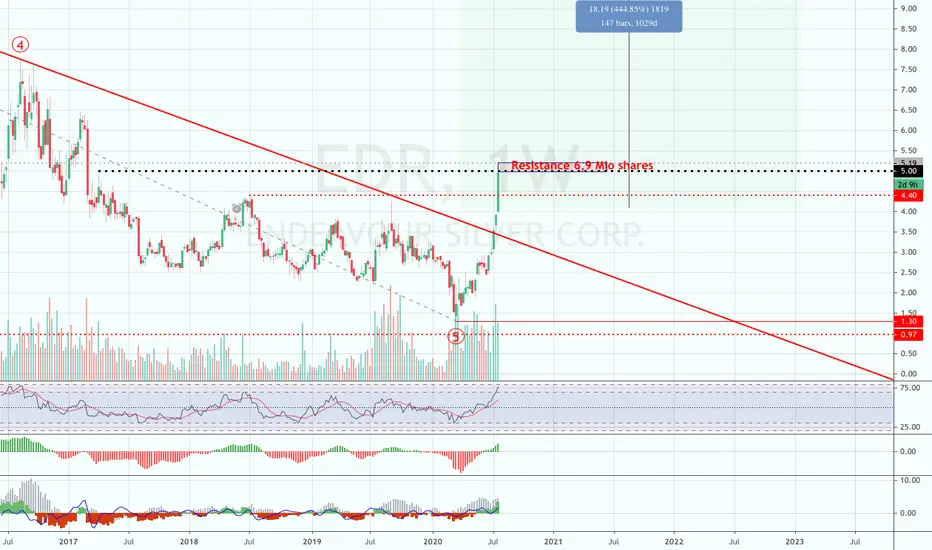Click the 2022 time axis label
The width and height of the screenshot is (932, 550).
point(674,542)
